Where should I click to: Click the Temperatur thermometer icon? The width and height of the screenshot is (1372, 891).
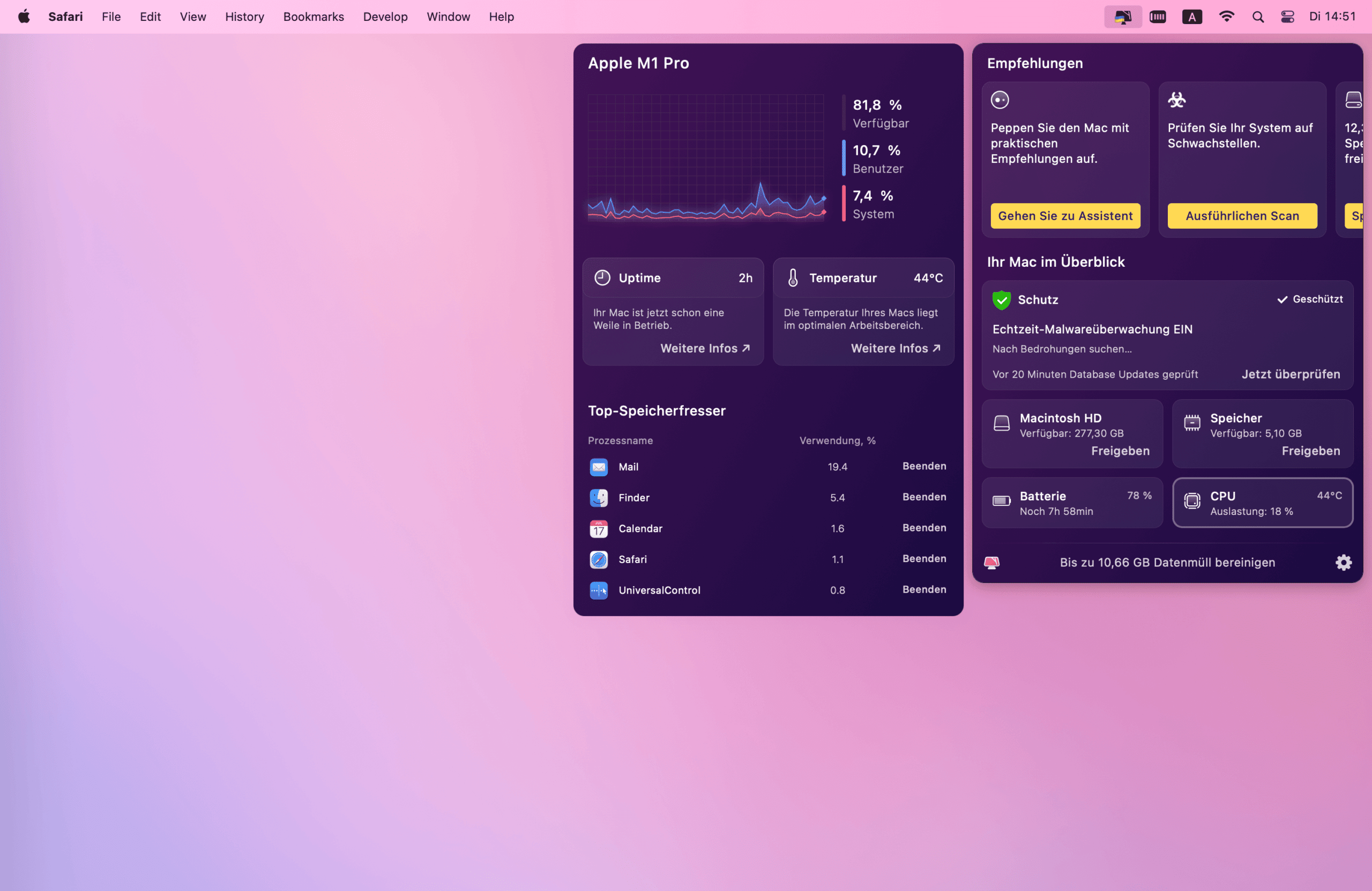[x=793, y=278]
